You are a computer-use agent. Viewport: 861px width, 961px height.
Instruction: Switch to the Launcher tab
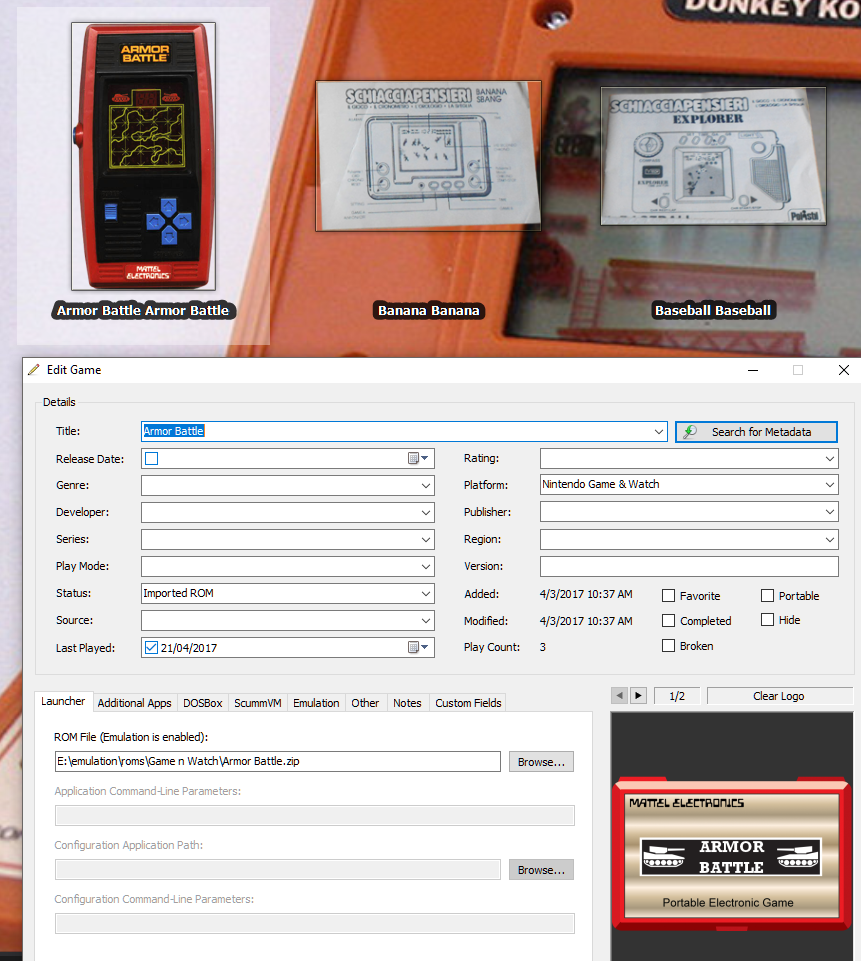click(63, 701)
